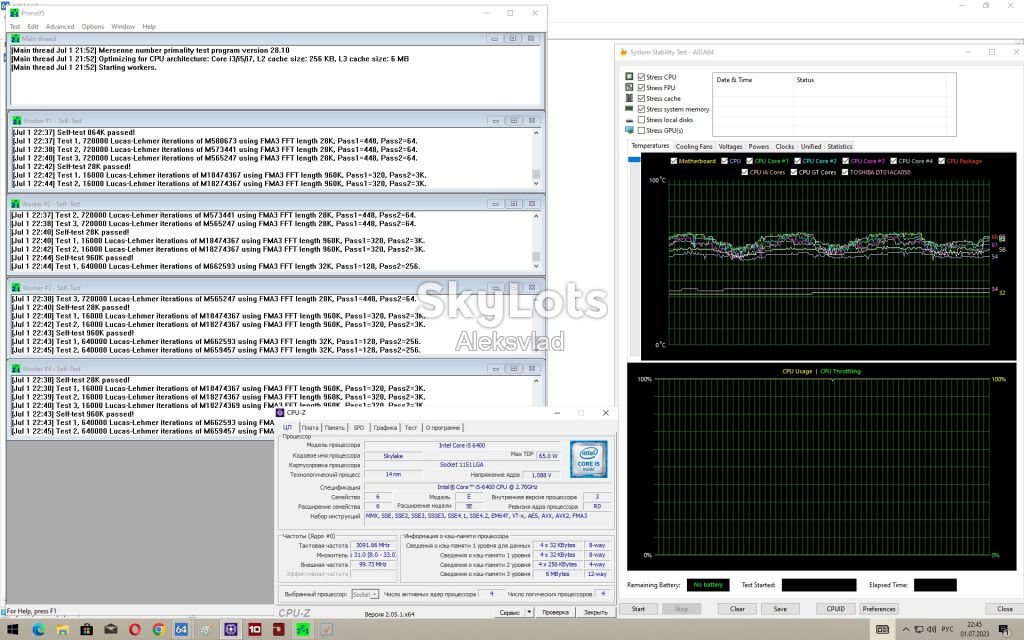Launch Google Chrome from the taskbar
Image resolution: width=1024 pixels, height=640 pixels.
(158, 630)
